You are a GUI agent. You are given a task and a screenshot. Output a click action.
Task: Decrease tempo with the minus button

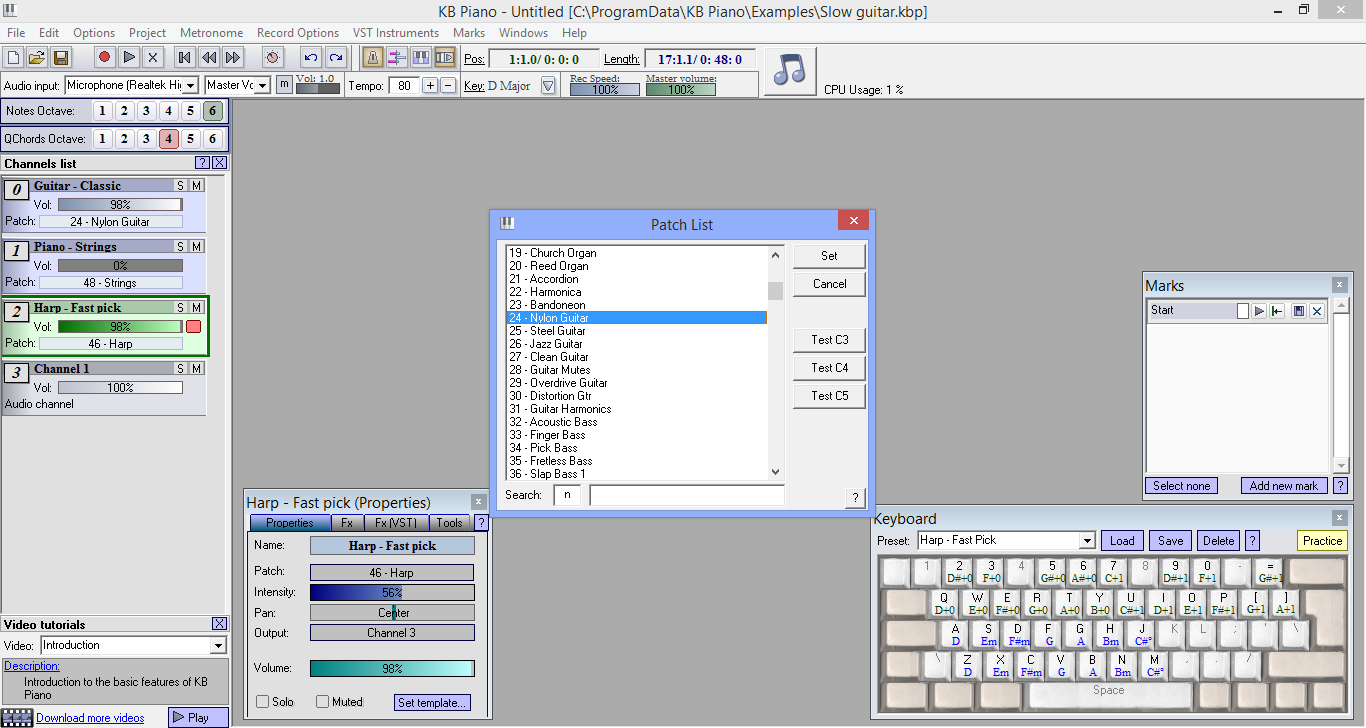(x=448, y=86)
